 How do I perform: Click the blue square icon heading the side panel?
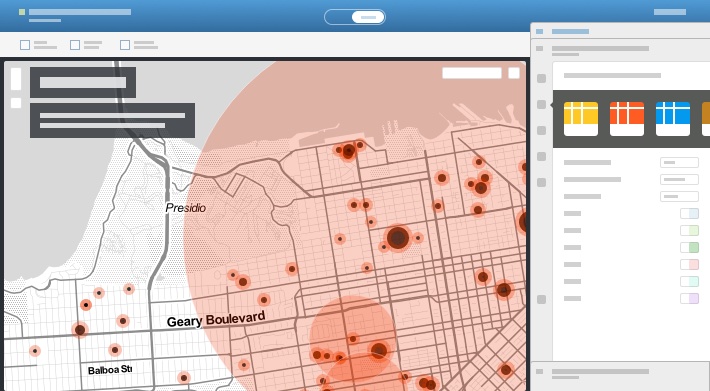click(539, 31)
